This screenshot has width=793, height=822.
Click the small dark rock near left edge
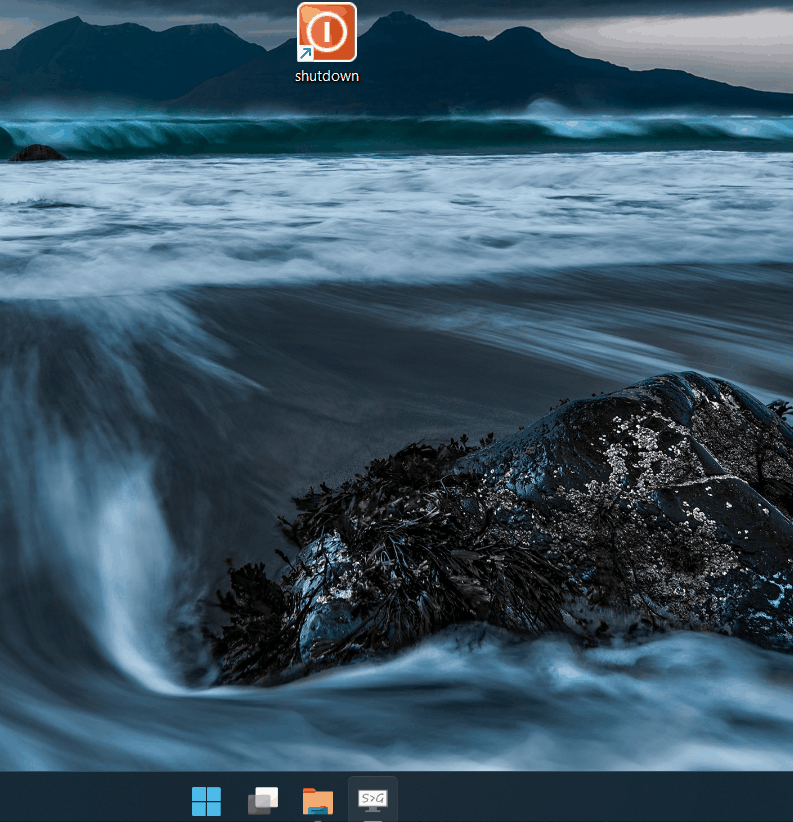click(x=37, y=153)
